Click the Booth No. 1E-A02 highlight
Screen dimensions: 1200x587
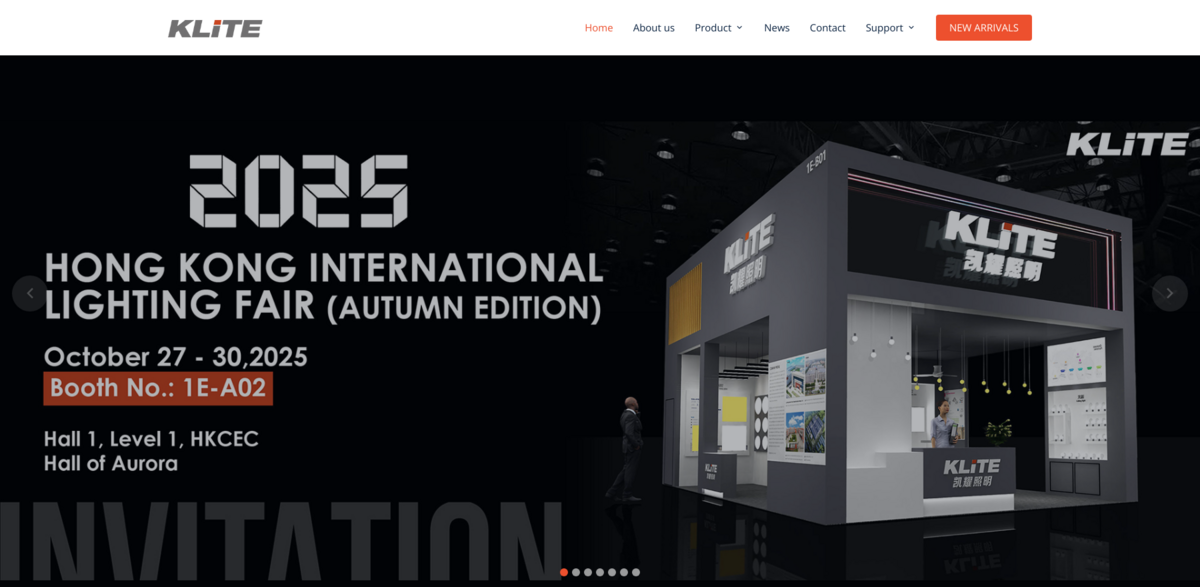pos(157,388)
